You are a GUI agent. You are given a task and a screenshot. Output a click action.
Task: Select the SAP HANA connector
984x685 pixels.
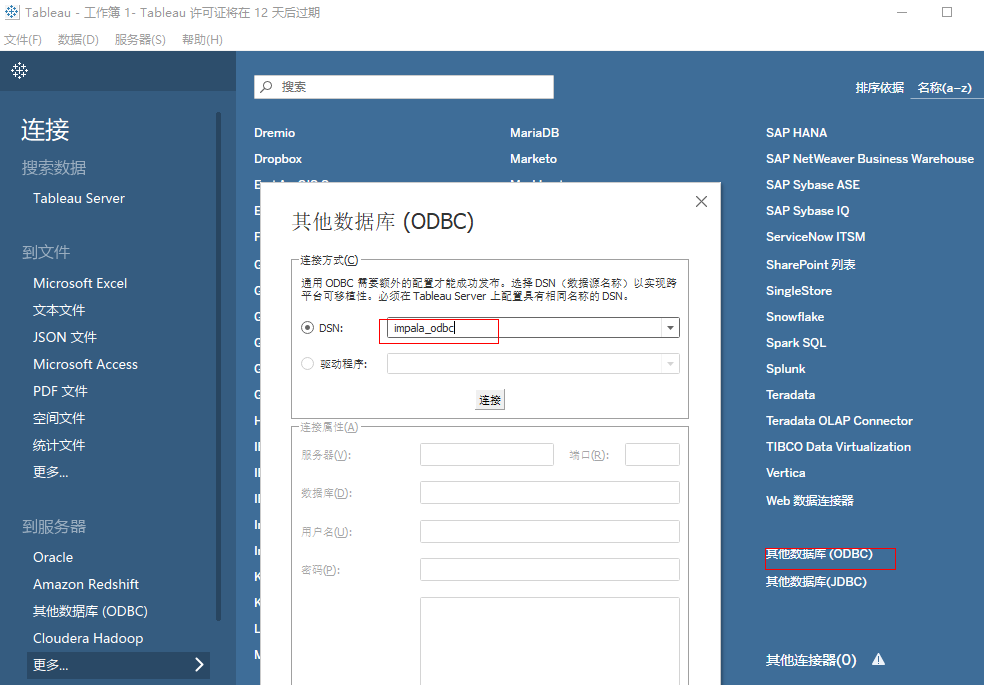796,133
